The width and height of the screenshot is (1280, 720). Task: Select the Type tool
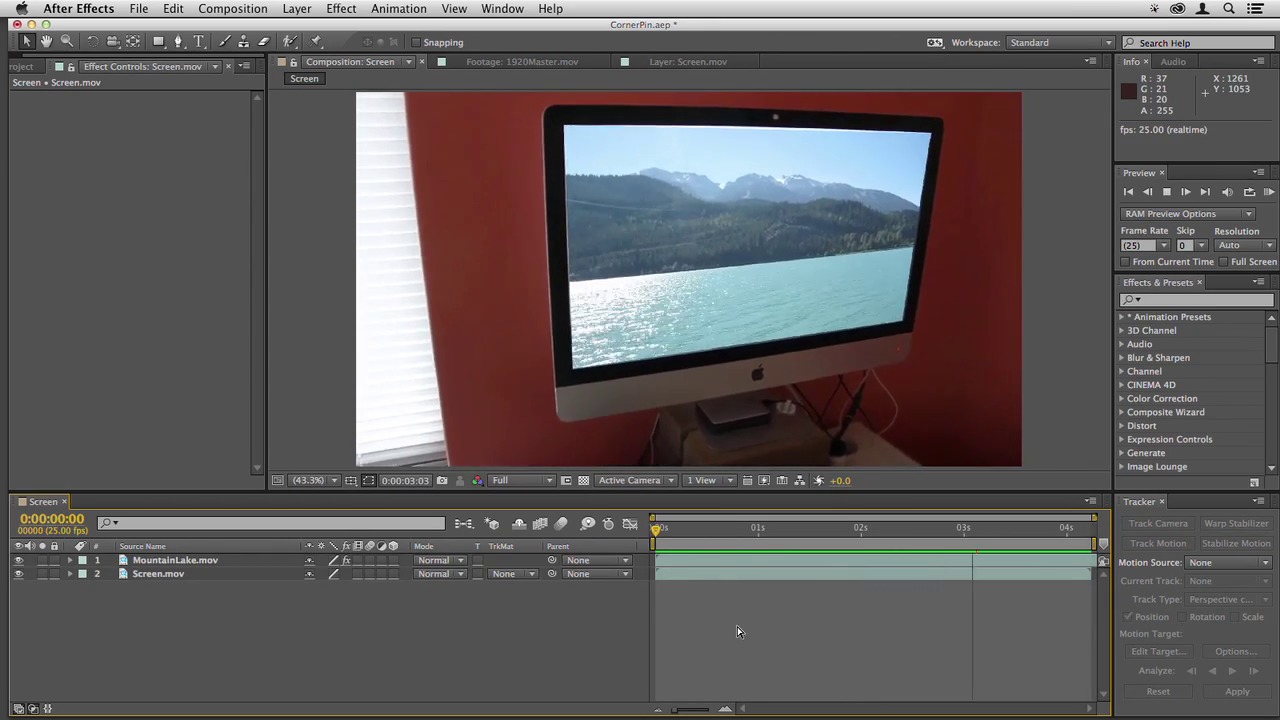pyautogui.click(x=199, y=42)
